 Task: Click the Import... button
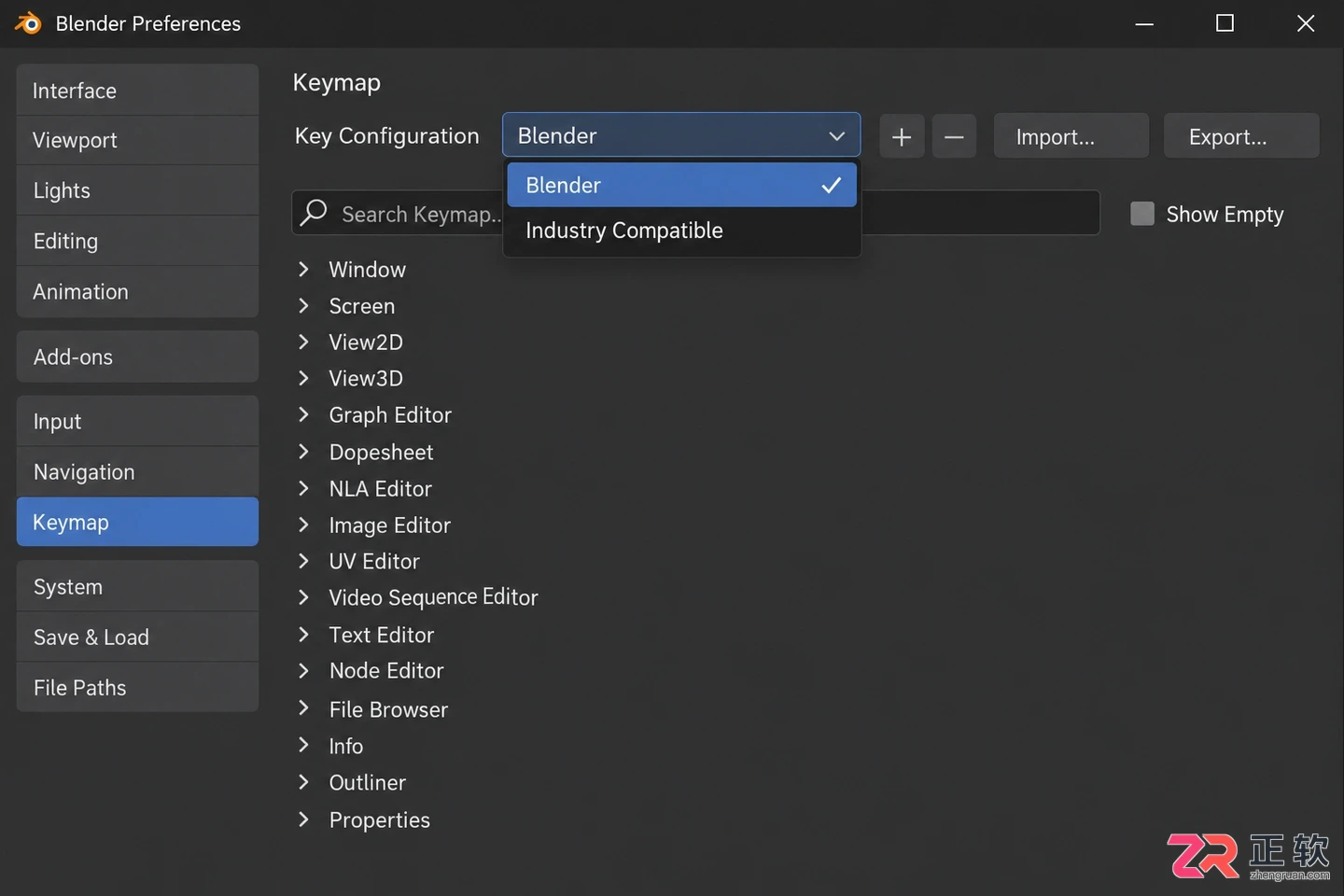pos(1071,136)
